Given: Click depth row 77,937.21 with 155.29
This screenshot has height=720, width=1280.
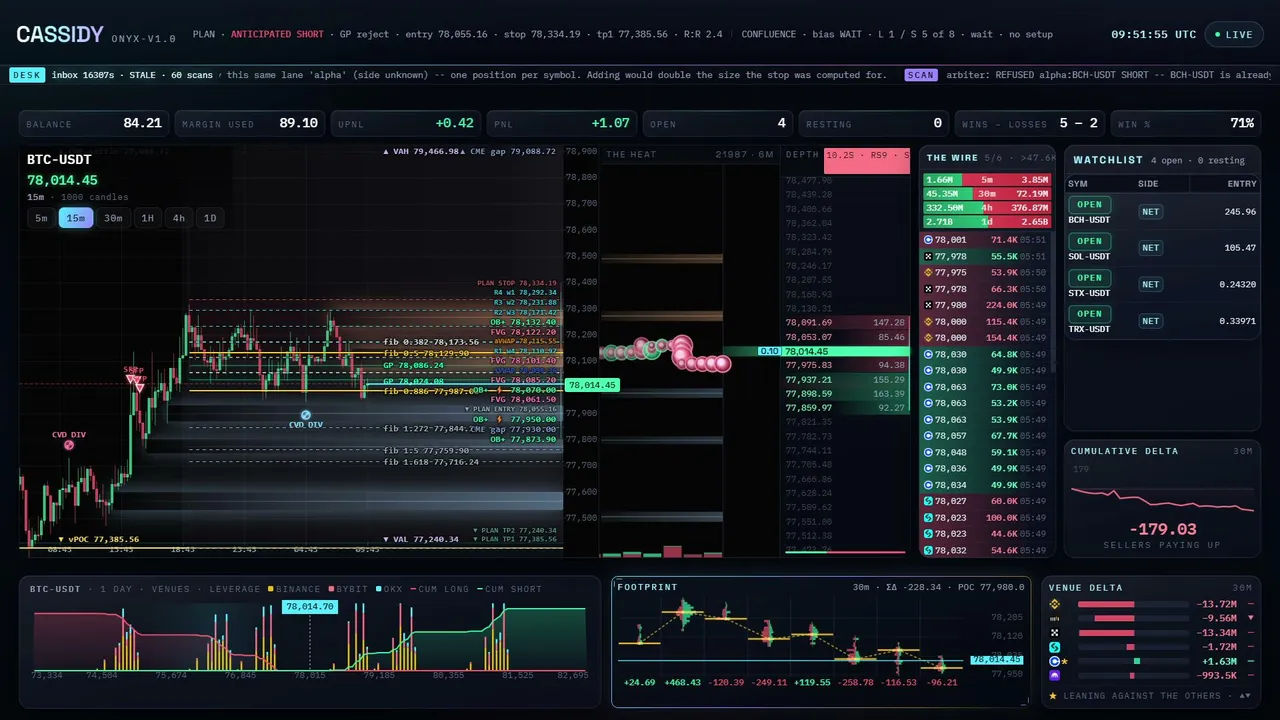Looking at the screenshot, I should point(845,380).
